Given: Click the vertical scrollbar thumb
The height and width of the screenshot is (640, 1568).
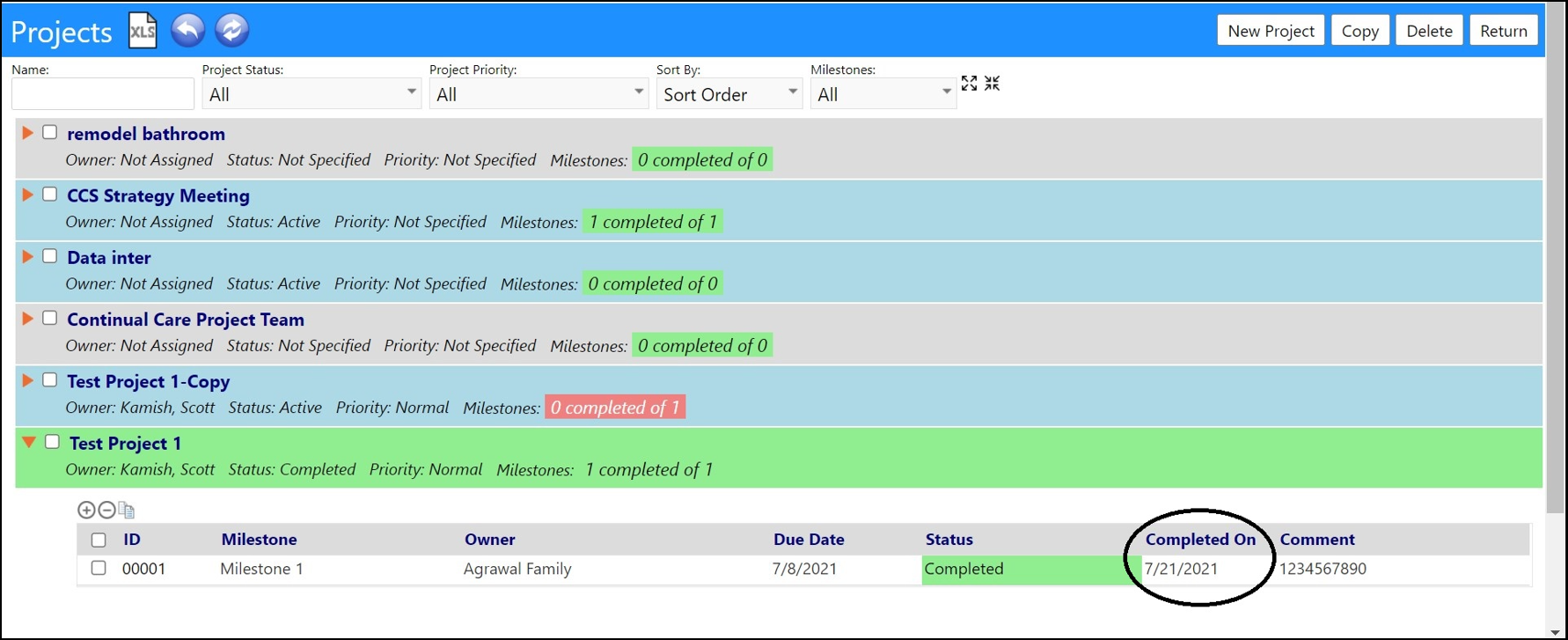Looking at the screenshot, I should 1557,260.
